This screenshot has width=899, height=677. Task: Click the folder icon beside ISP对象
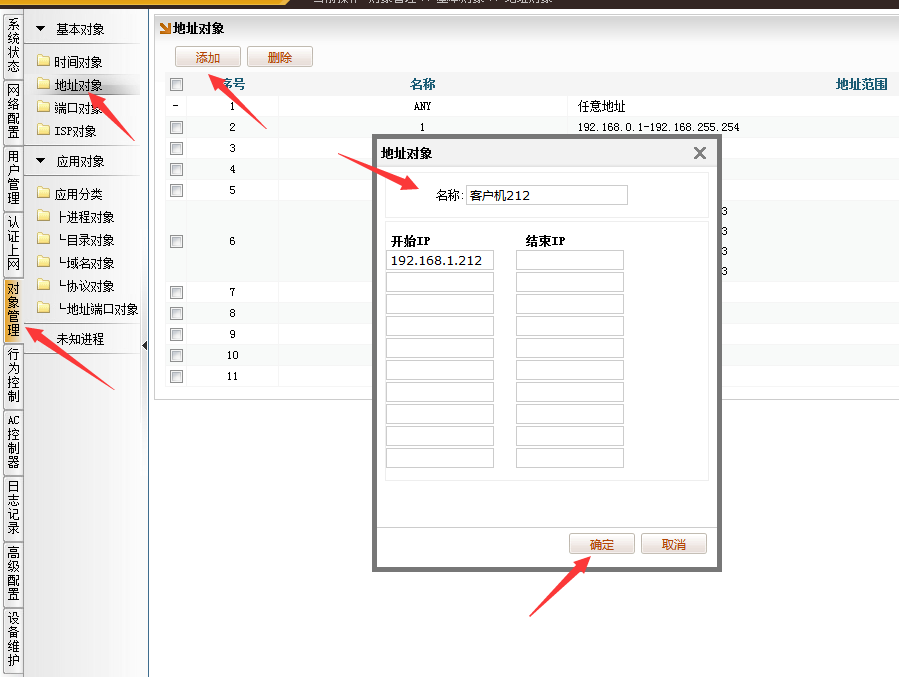coord(43,130)
